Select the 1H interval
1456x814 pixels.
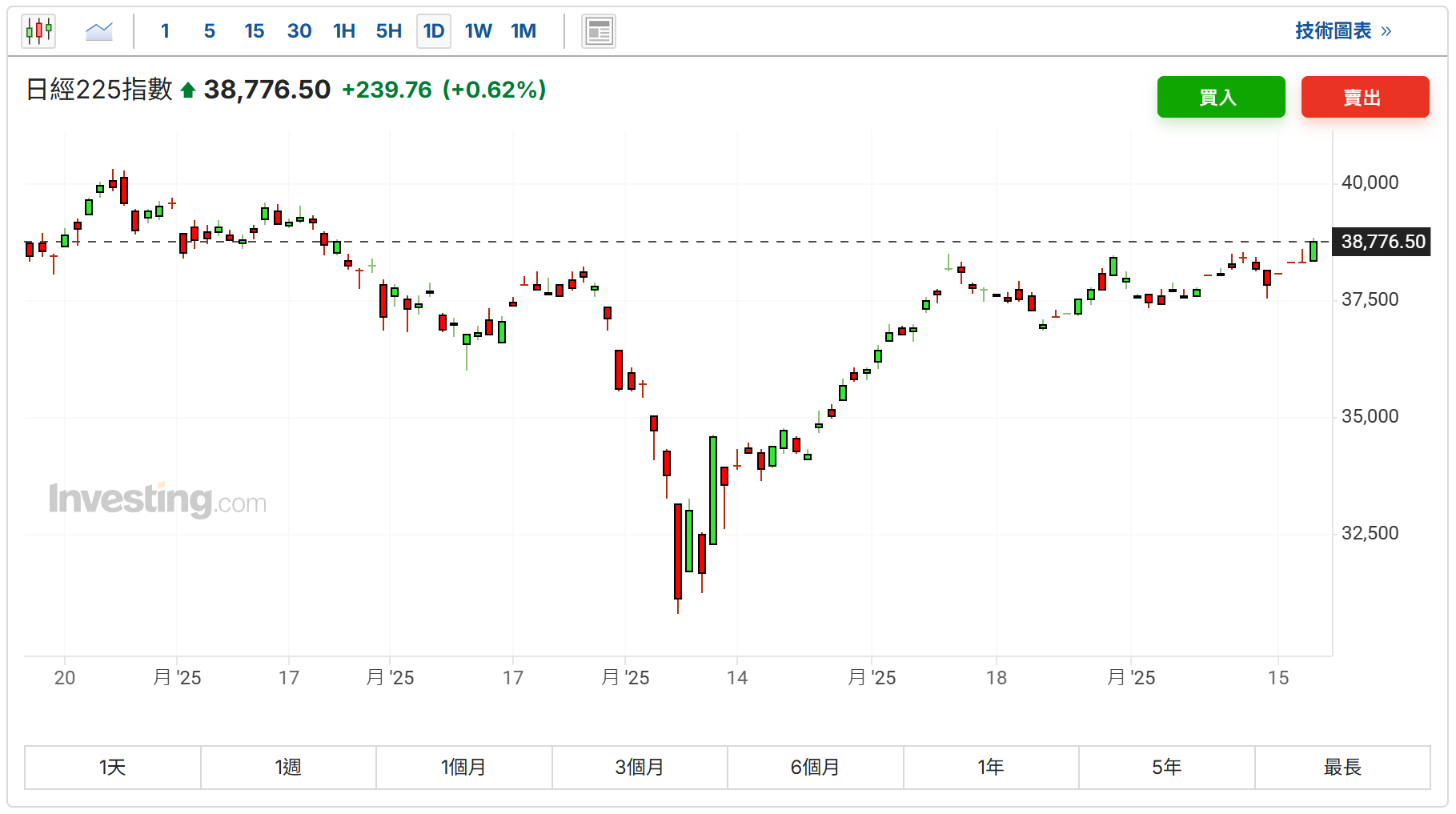344,31
